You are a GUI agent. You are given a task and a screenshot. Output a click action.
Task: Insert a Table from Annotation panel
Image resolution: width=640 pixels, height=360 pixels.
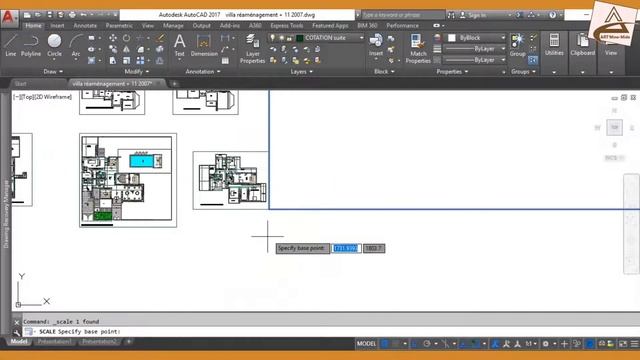pos(225,61)
